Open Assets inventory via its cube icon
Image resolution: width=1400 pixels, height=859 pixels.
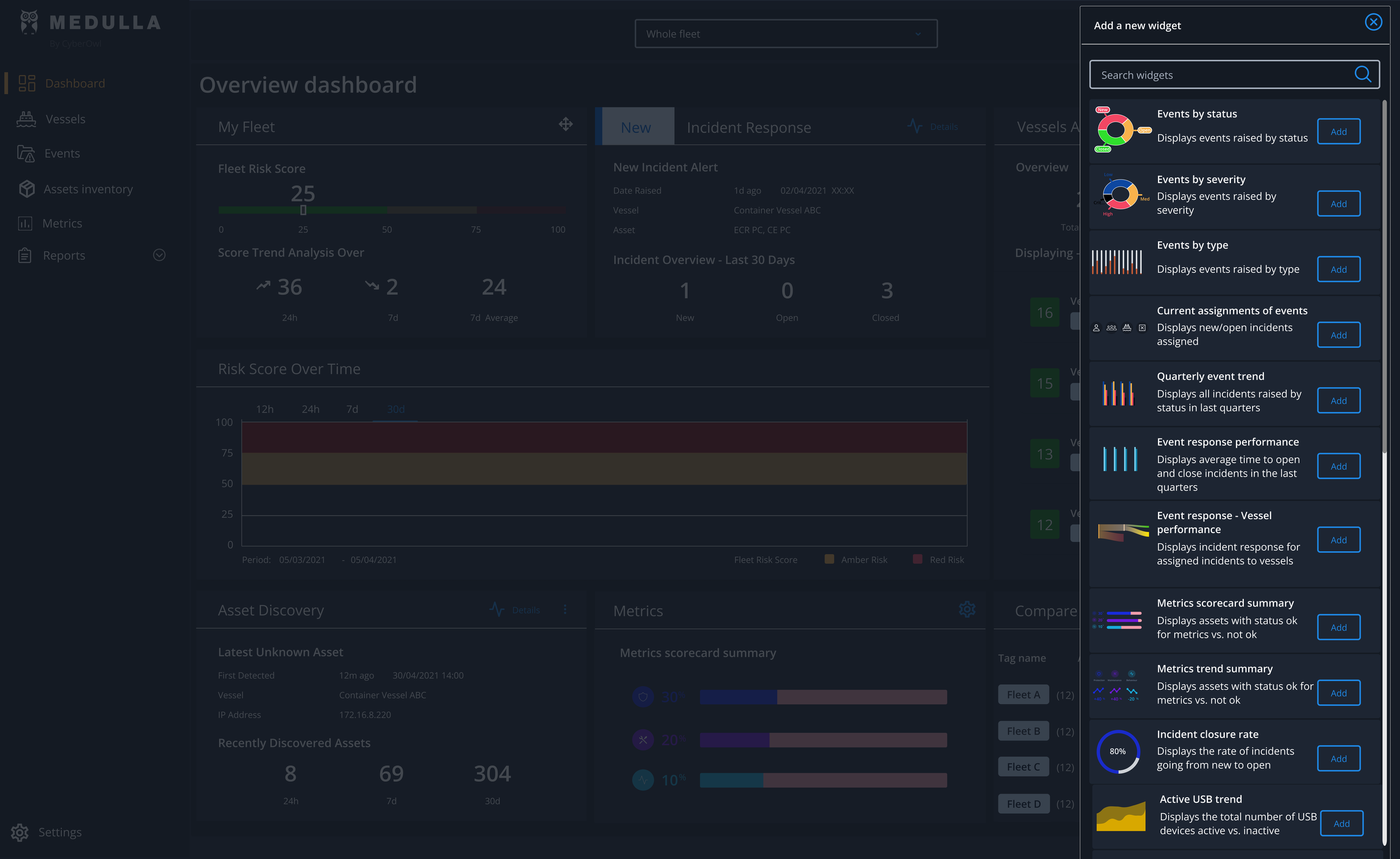pyautogui.click(x=26, y=189)
